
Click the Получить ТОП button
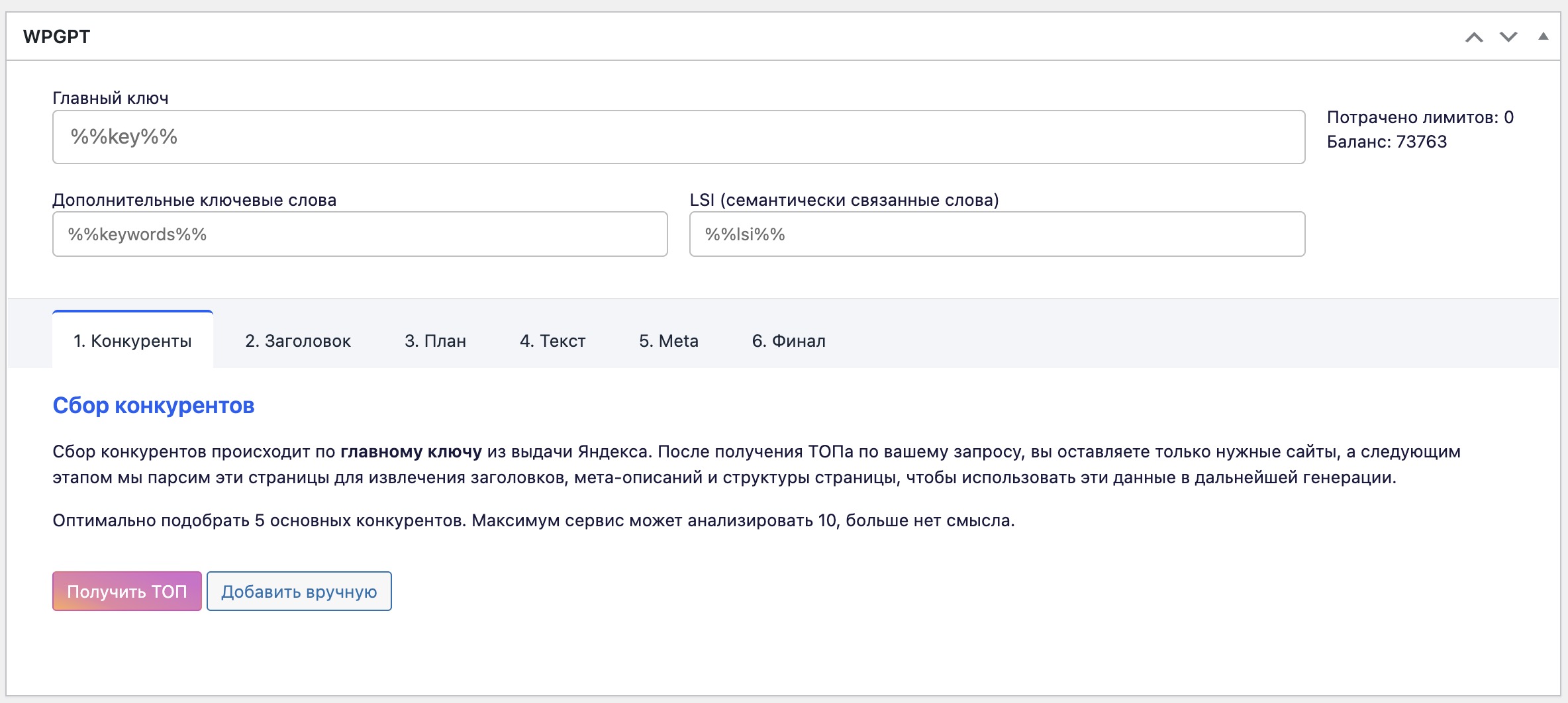(127, 591)
